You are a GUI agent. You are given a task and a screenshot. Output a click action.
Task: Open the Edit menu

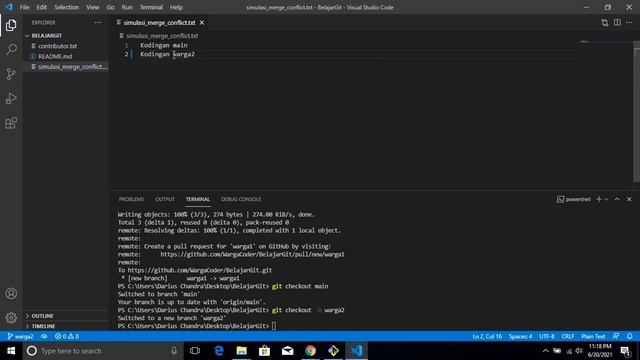point(42,7)
